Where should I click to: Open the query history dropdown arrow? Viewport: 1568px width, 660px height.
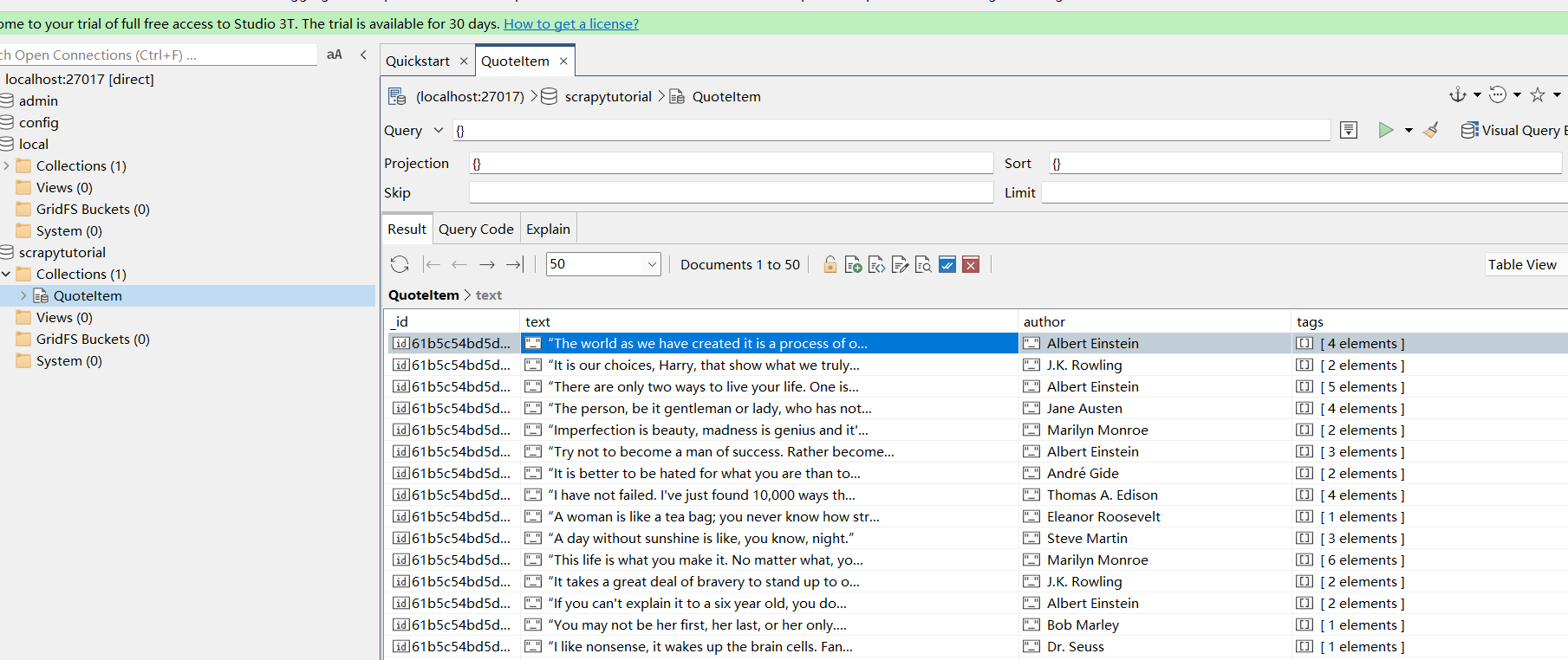(x=1517, y=94)
